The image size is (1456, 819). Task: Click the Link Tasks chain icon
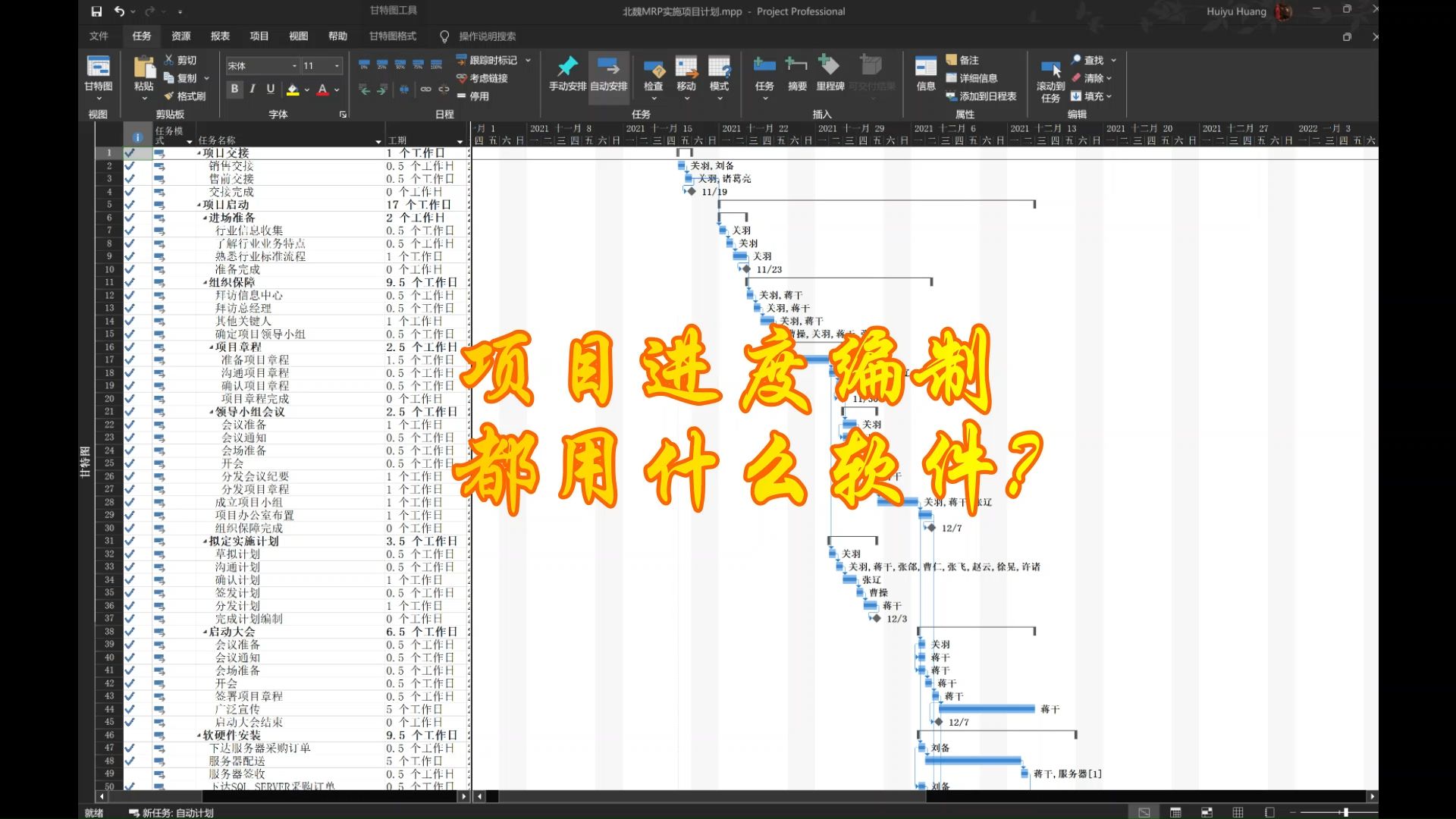pyautogui.click(x=426, y=89)
